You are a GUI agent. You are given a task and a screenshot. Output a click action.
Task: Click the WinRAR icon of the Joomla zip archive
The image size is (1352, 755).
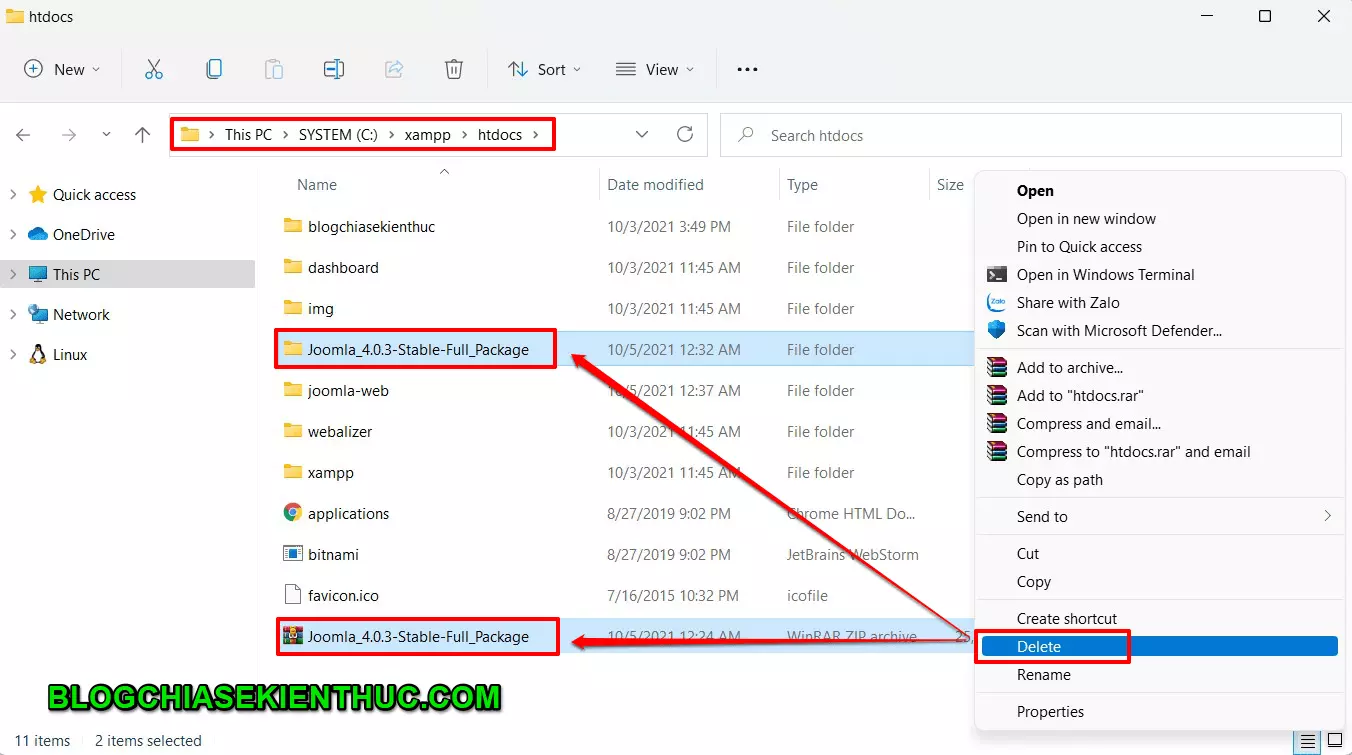pyautogui.click(x=292, y=636)
